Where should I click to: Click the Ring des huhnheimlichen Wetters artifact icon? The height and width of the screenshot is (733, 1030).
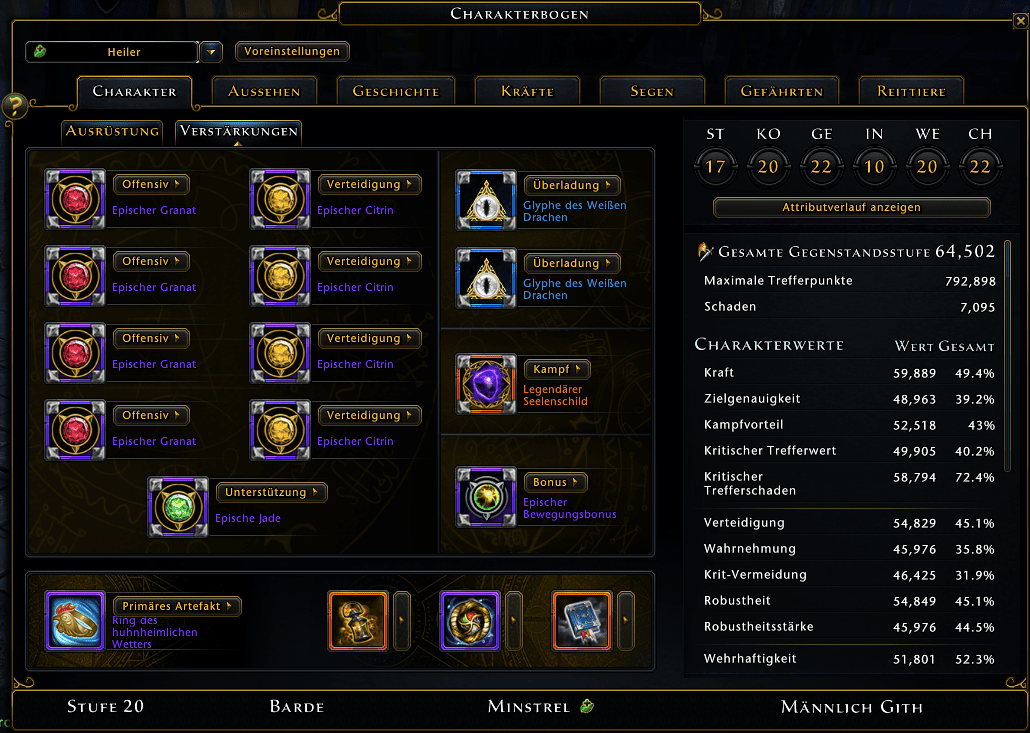coord(75,621)
